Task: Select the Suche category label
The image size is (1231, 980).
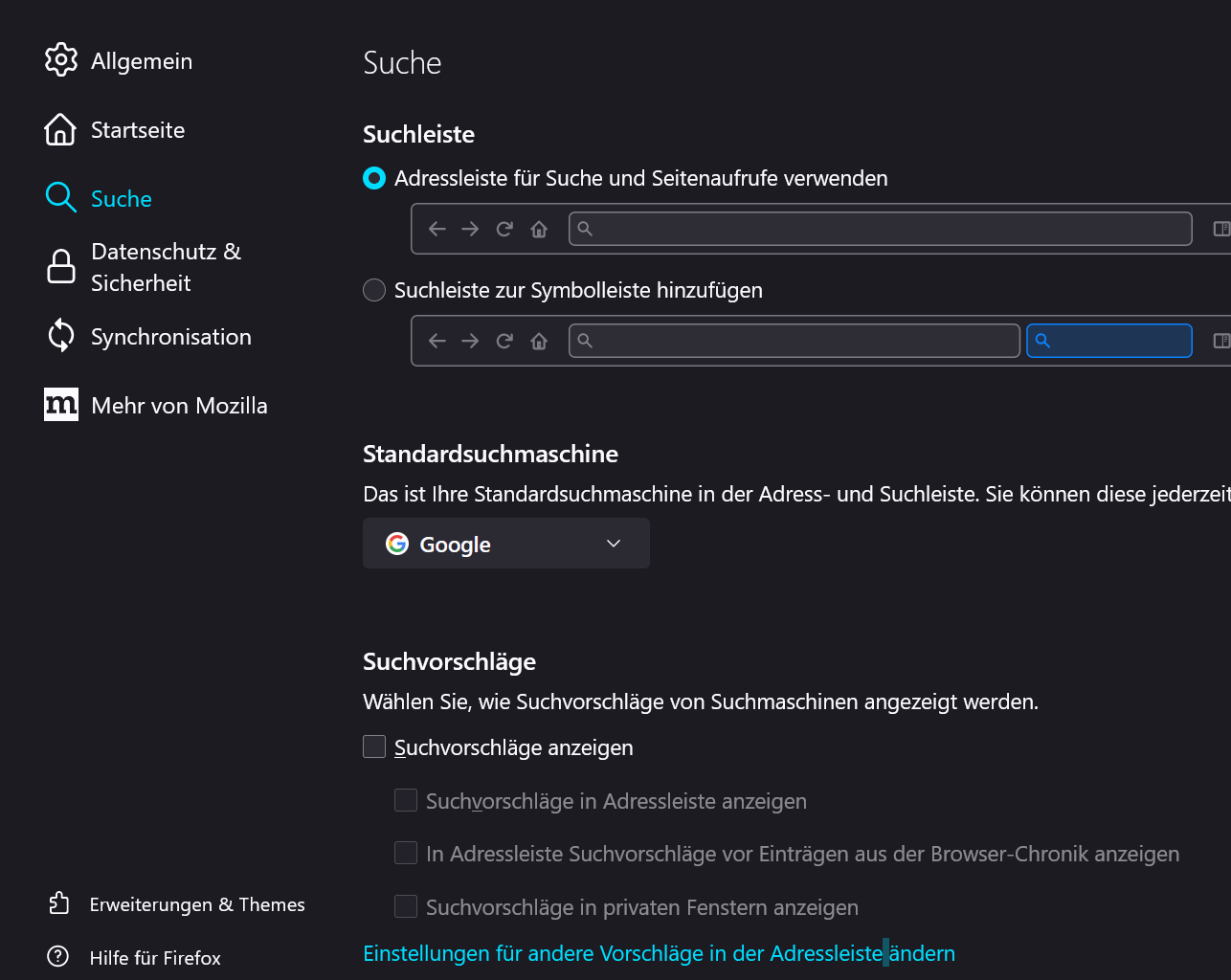Action: 122,198
